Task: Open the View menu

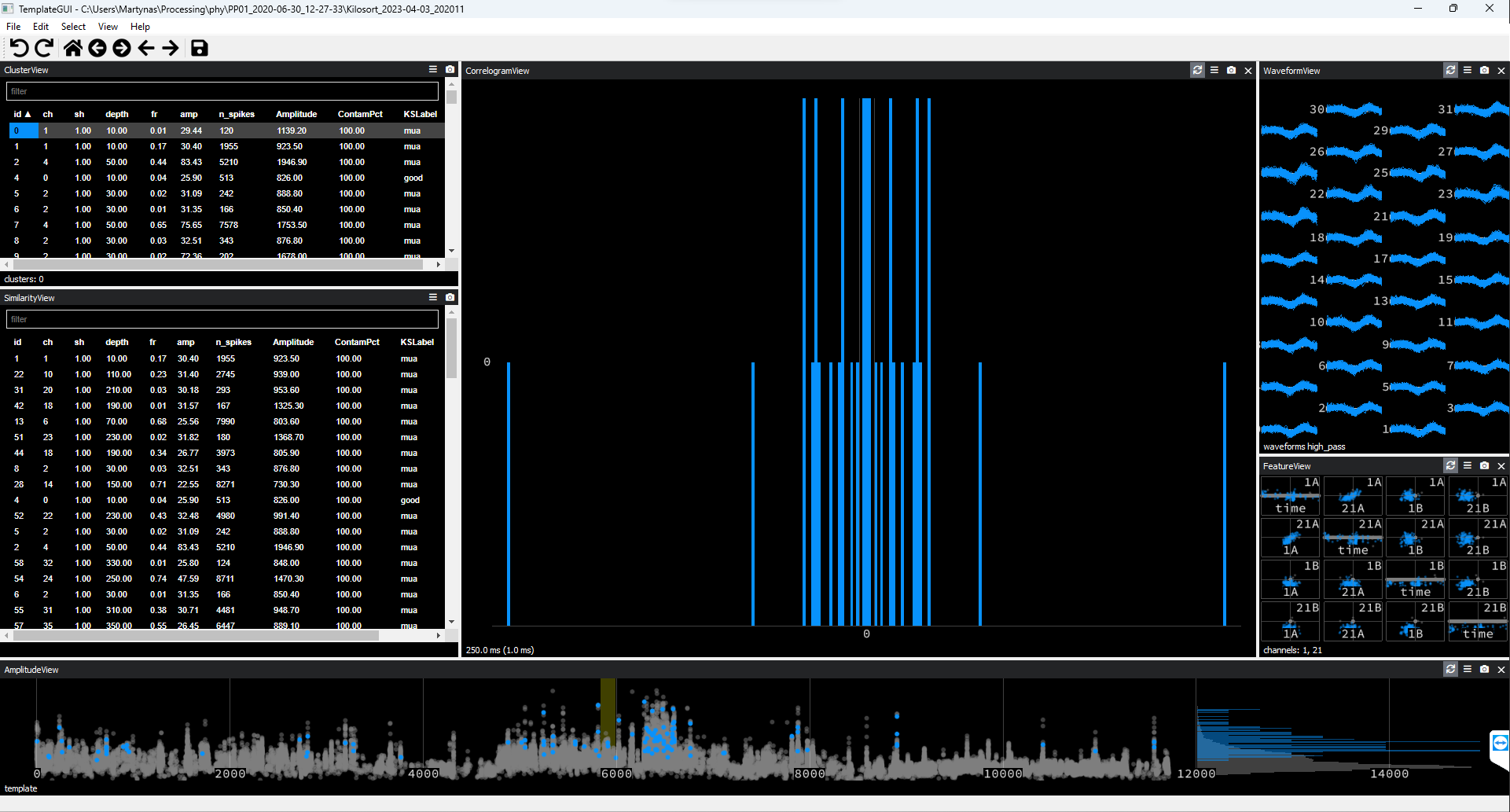Action: pyautogui.click(x=108, y=27)
